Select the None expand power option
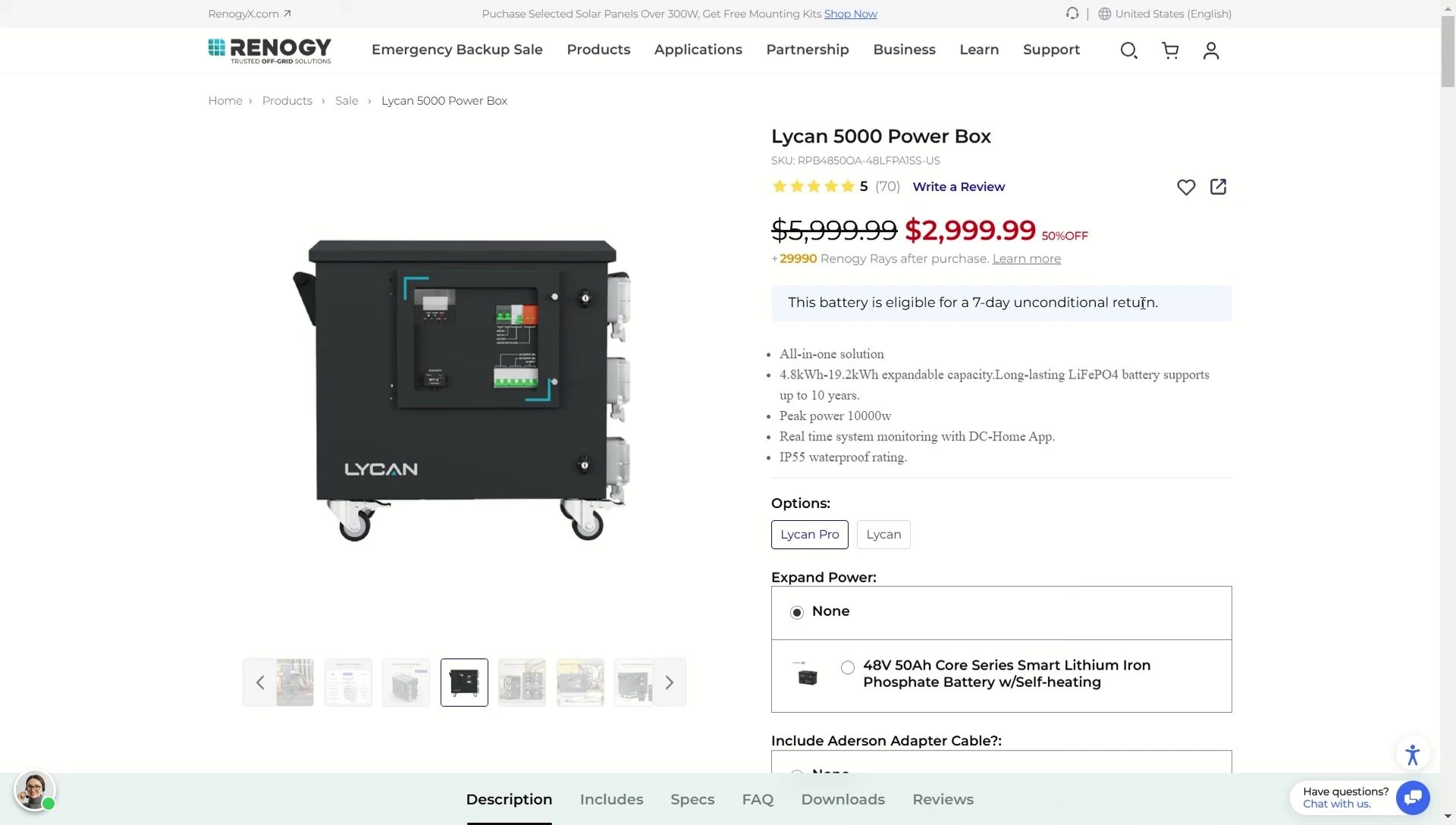The width and height of the screenshot is (1456, 825). pyautogui.click(x=797, y=613)
